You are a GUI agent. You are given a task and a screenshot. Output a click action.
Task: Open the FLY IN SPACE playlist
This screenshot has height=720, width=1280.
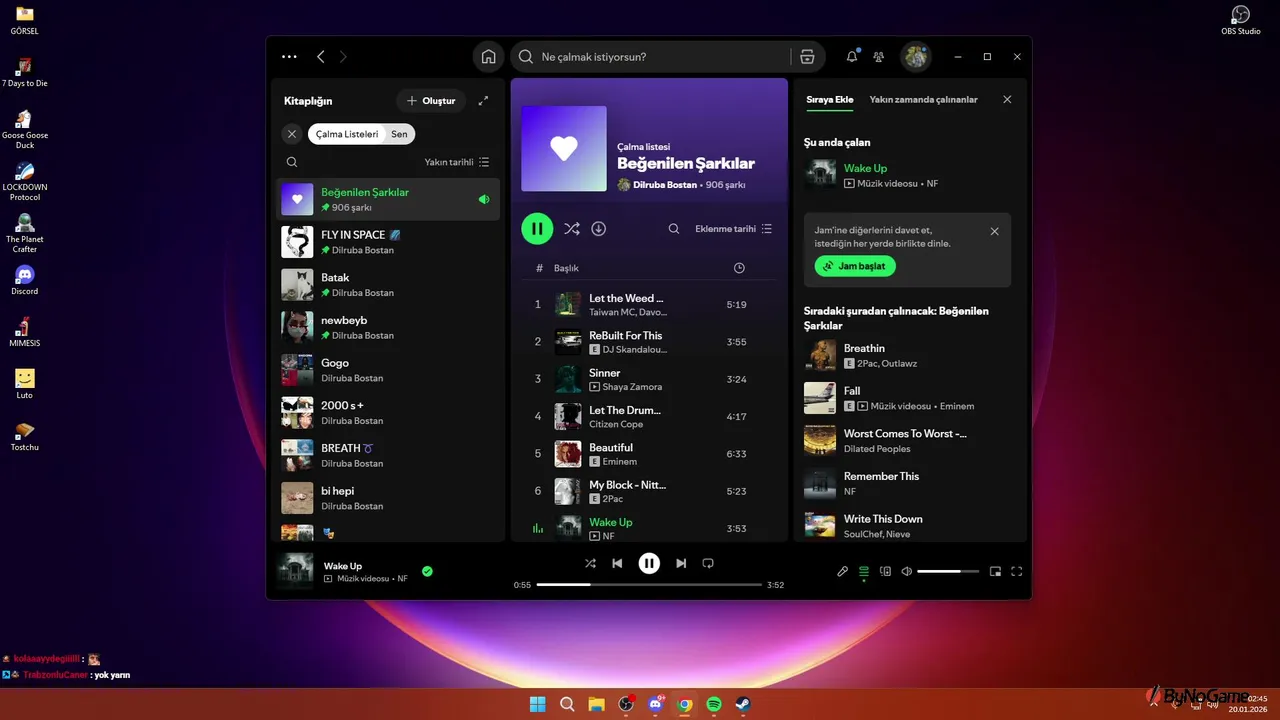pyautogui.click(x=388, y=242)
